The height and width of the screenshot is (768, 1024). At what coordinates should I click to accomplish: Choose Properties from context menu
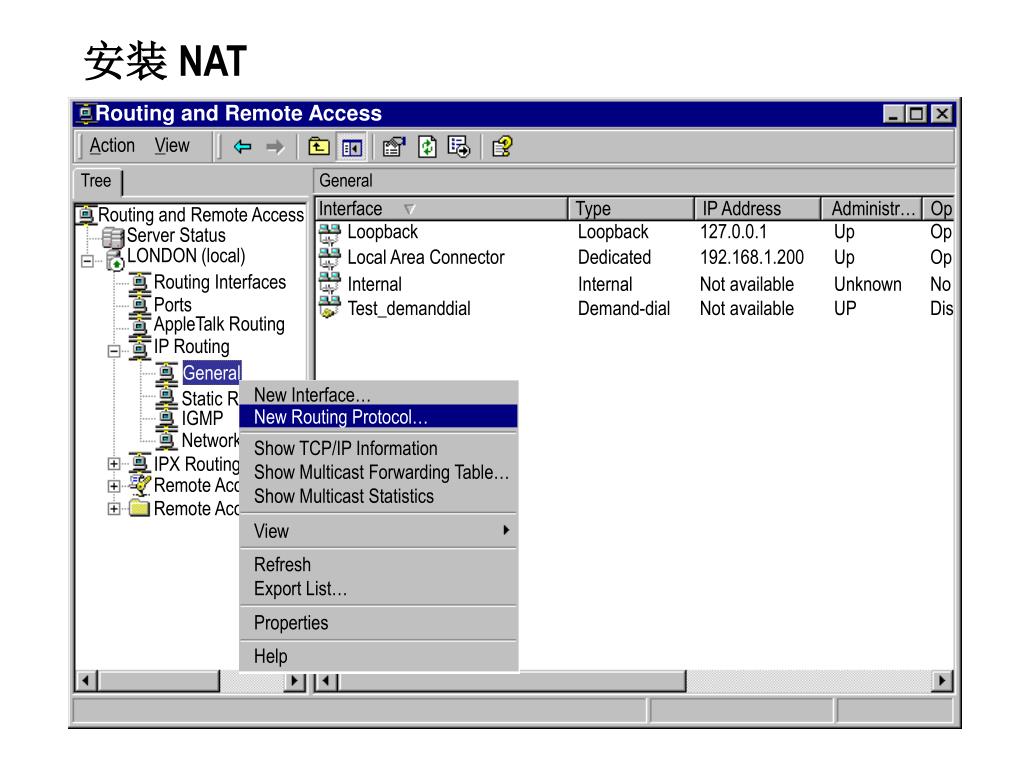[378, 623]
